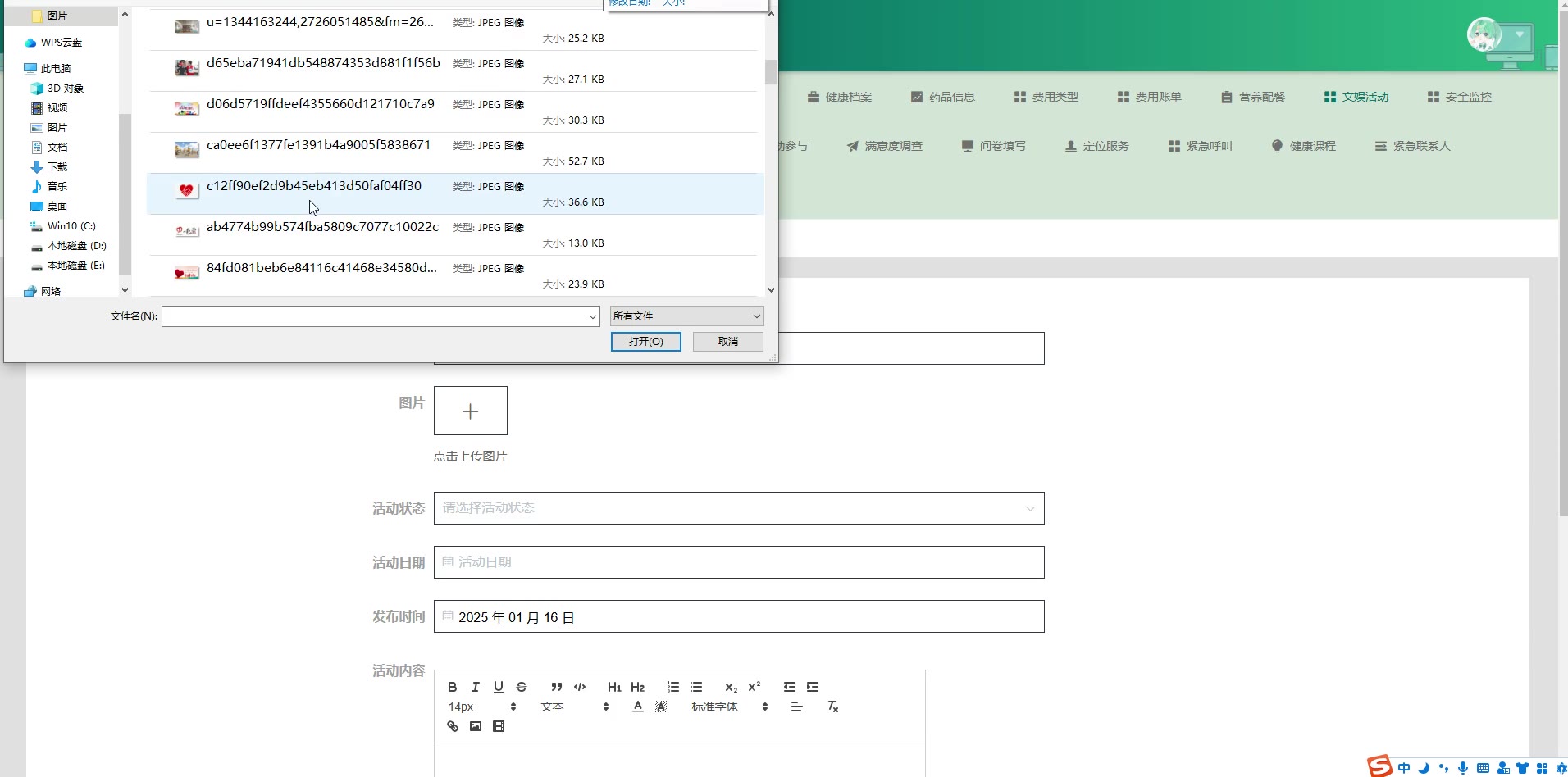The width and height of the screenshot is (1568, 777).
Task: Apply strikethrough formatting in the editor
Action: point(521,687)
